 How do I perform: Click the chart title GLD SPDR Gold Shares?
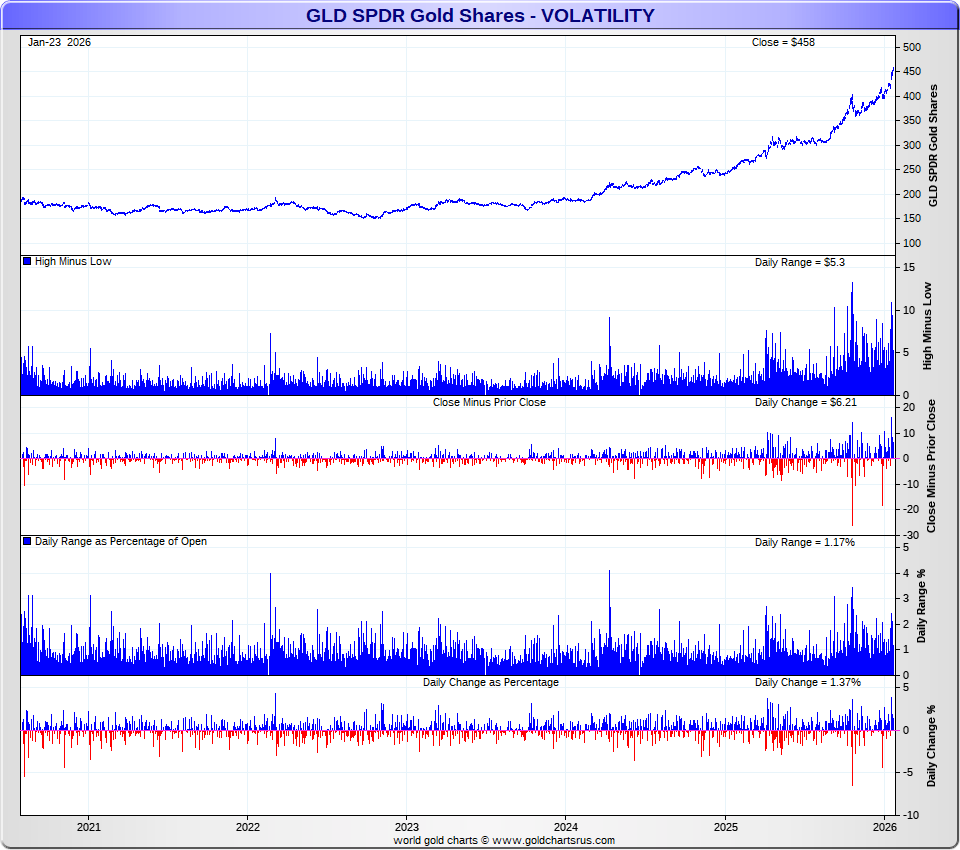480,16
